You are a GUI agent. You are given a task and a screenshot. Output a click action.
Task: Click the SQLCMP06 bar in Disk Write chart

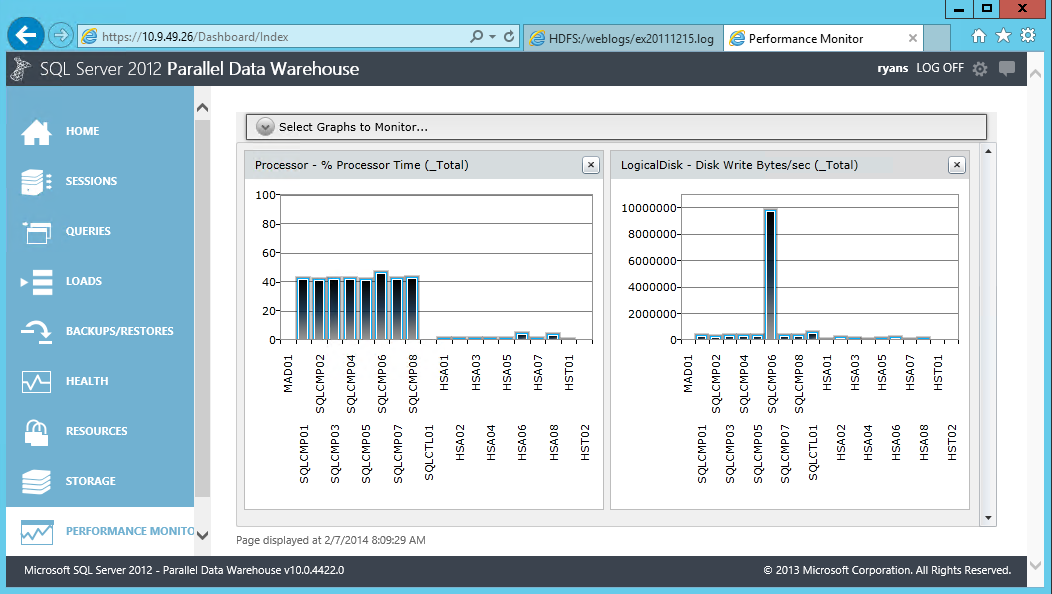[x=770, y=275]
